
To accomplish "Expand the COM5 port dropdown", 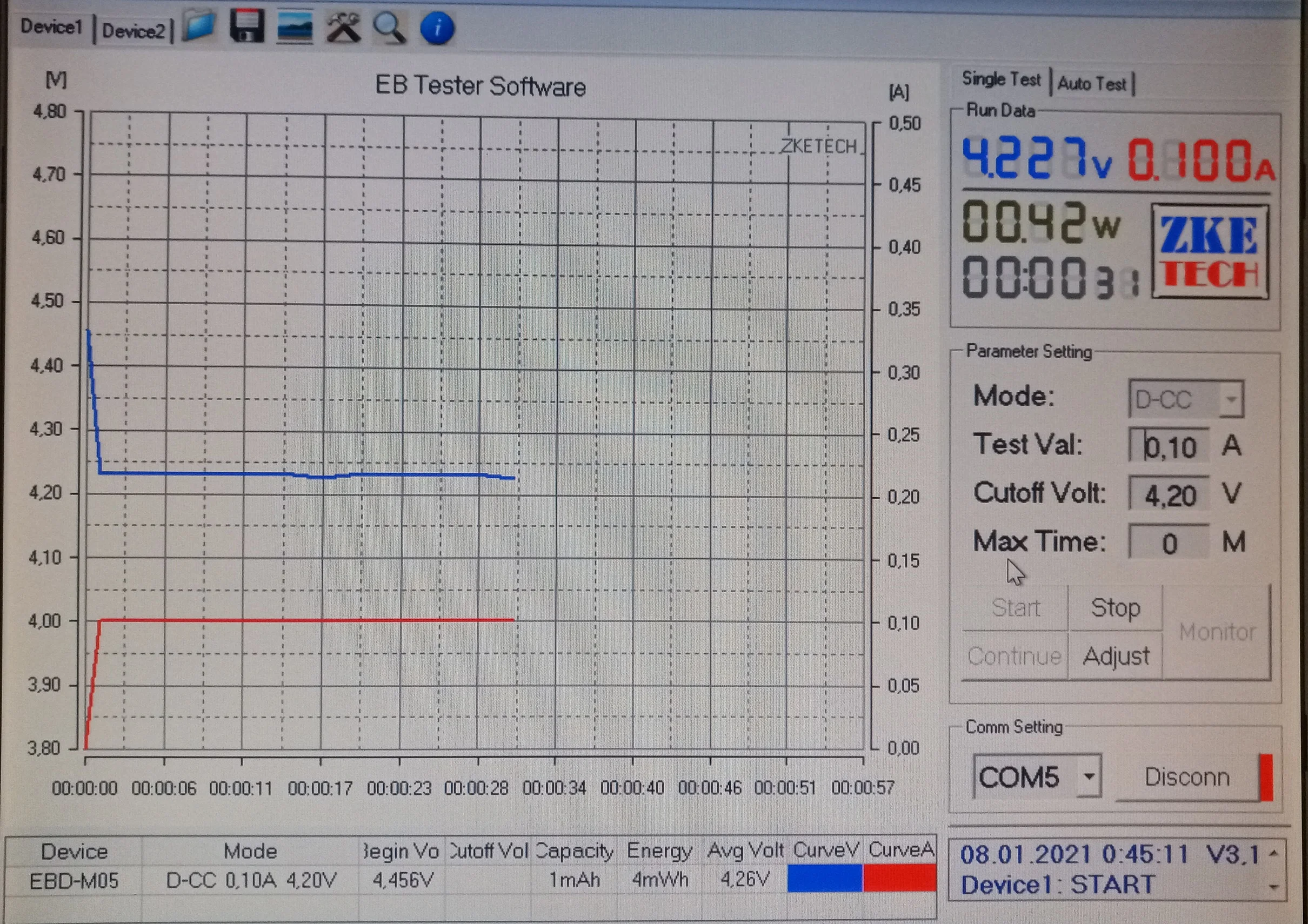I will [1089, 776].
